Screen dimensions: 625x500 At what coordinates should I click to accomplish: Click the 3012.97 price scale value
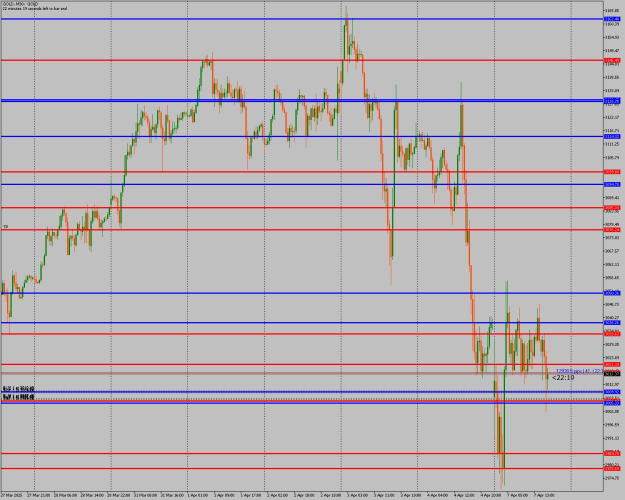pos(612,384)
